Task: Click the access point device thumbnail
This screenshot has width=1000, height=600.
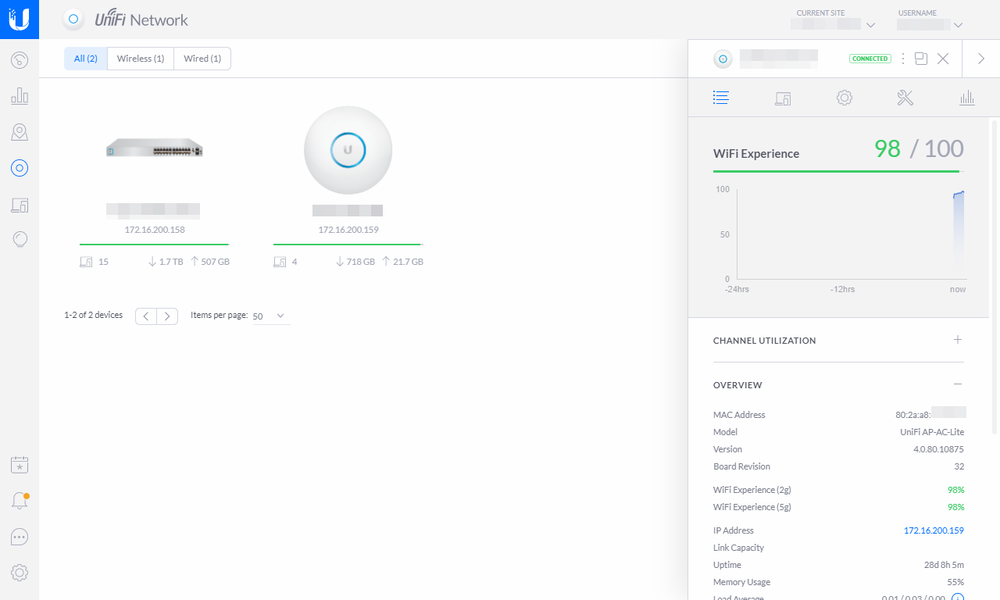Action: click(347, 150)
